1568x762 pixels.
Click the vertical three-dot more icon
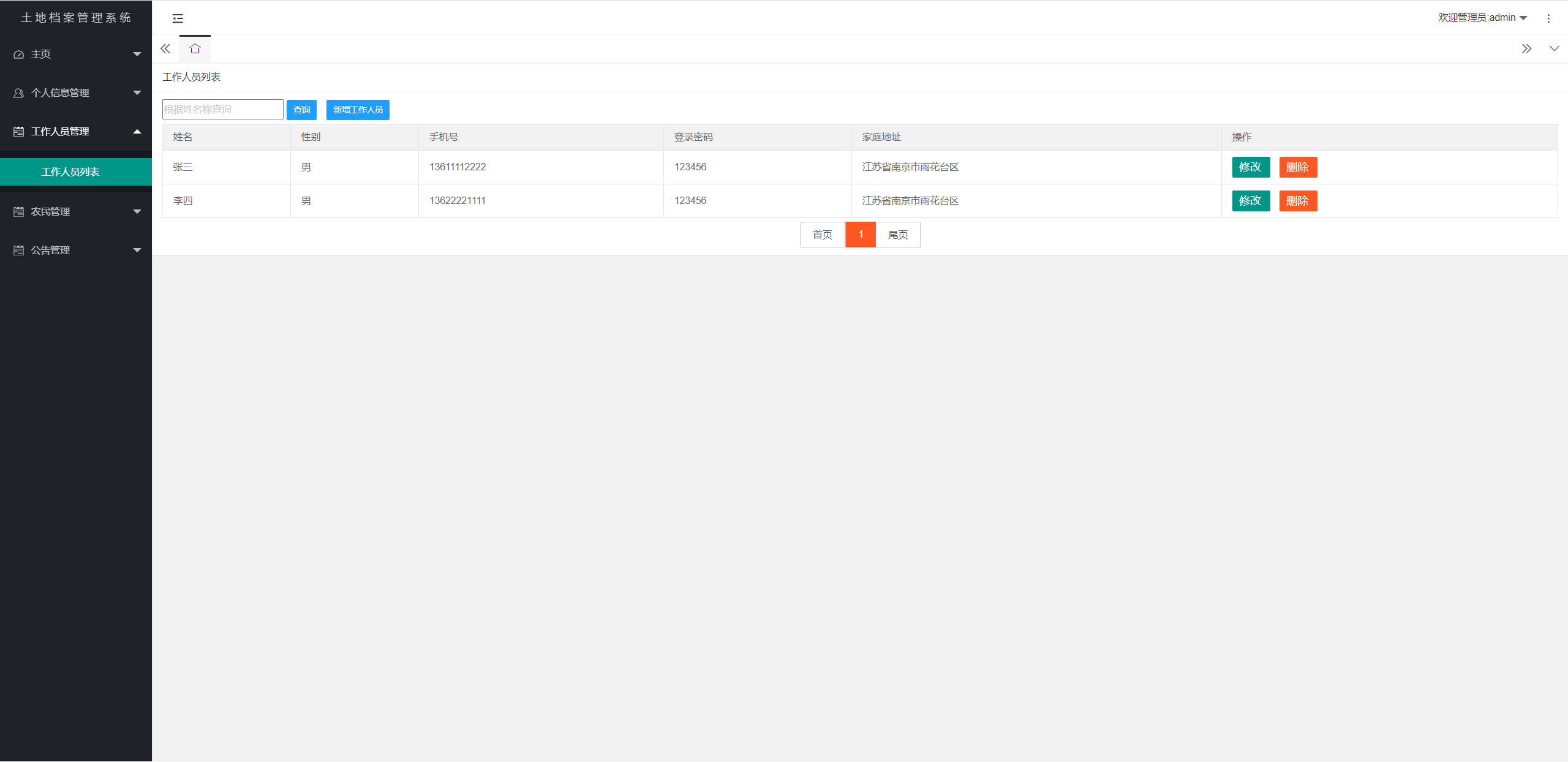pos(1548,18)
